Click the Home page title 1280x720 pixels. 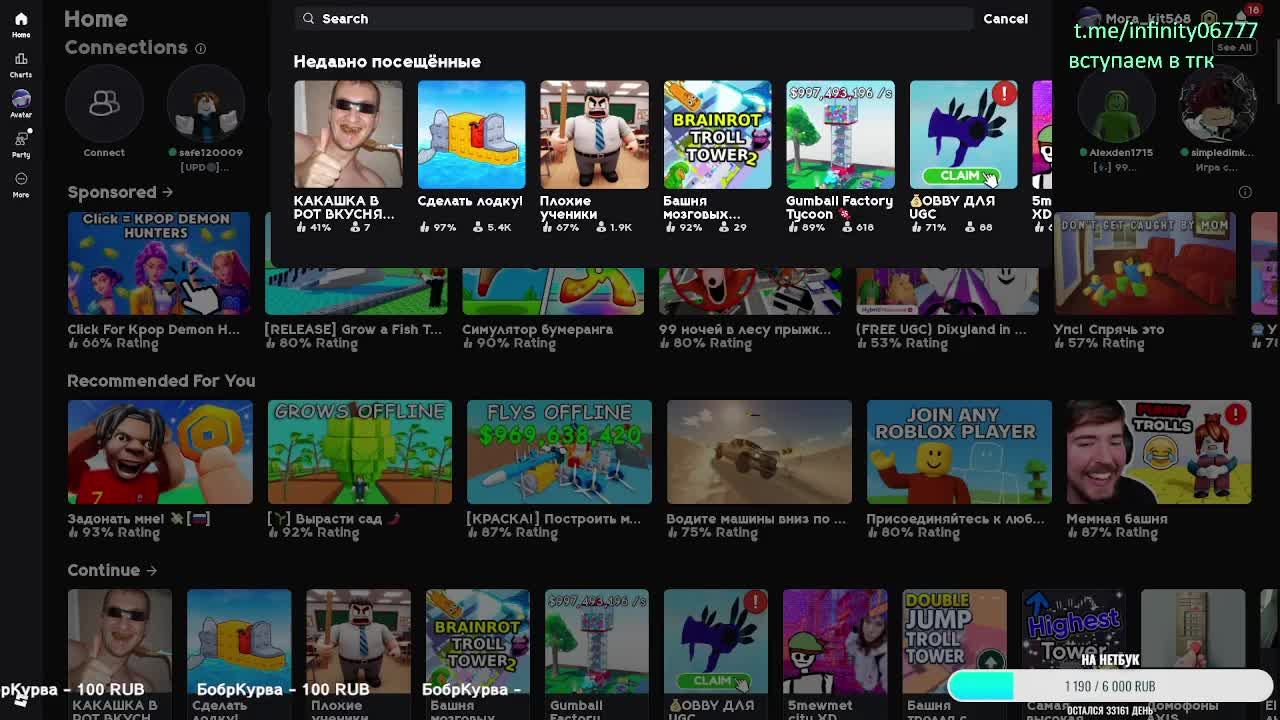pos(96,19)
